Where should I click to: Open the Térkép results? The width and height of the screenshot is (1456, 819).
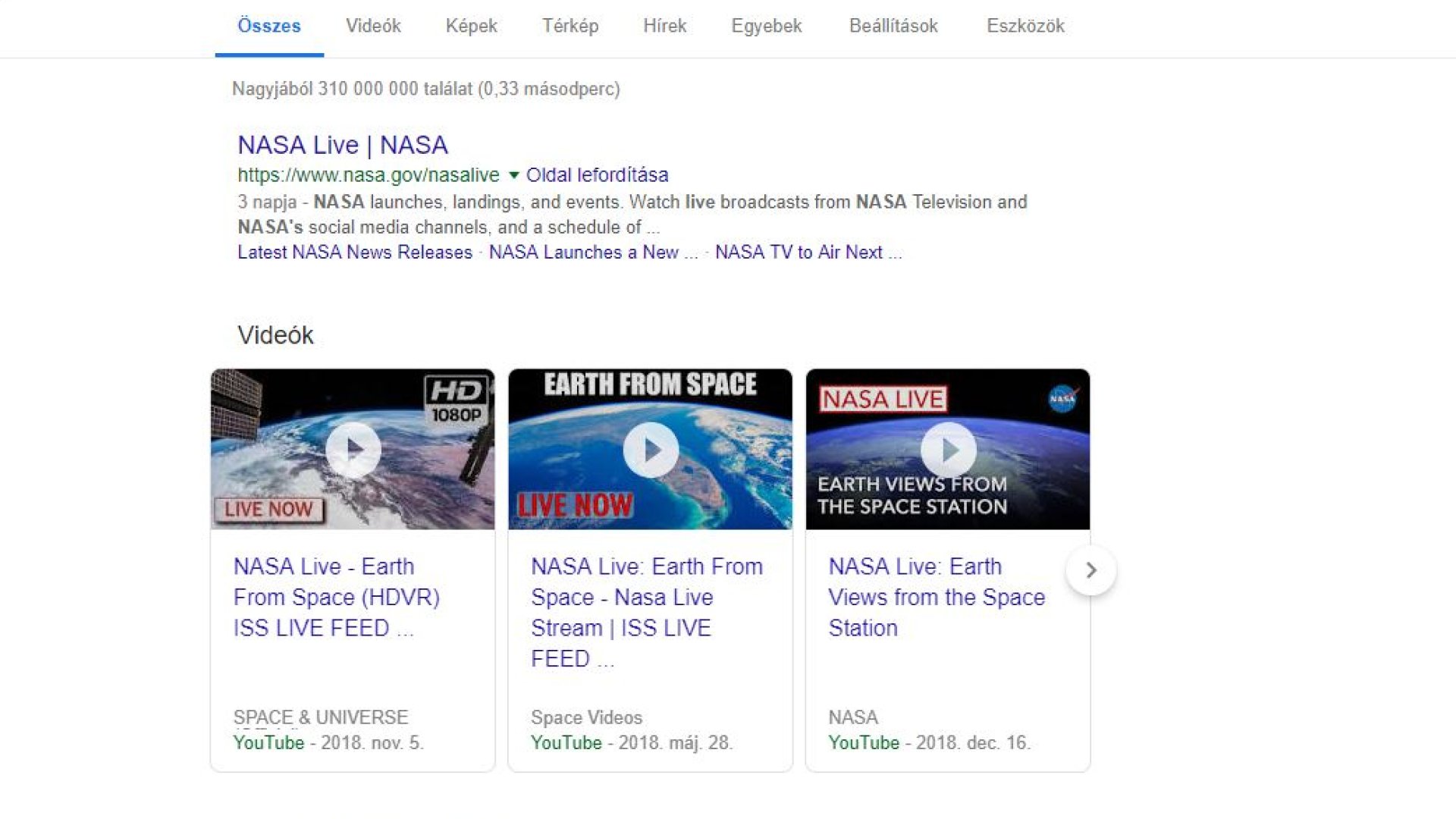570,26
